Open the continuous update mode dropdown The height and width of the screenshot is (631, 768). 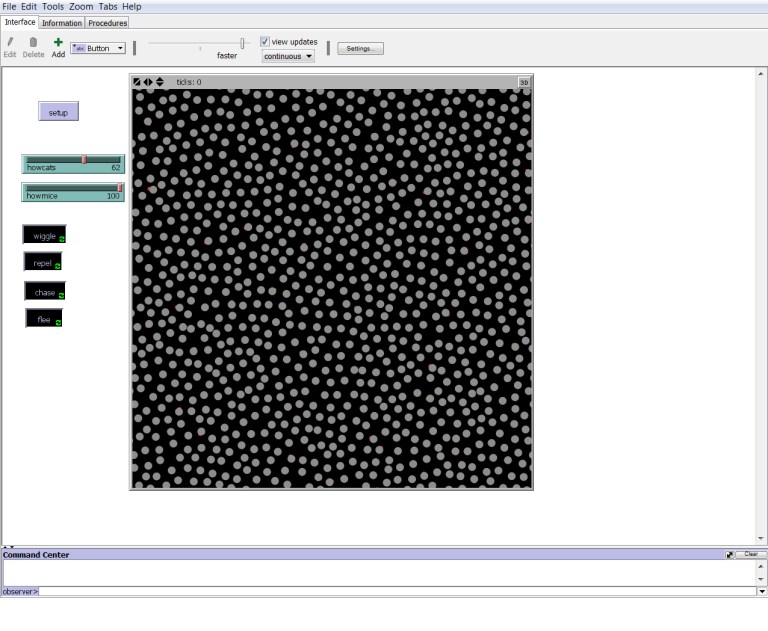288,56
